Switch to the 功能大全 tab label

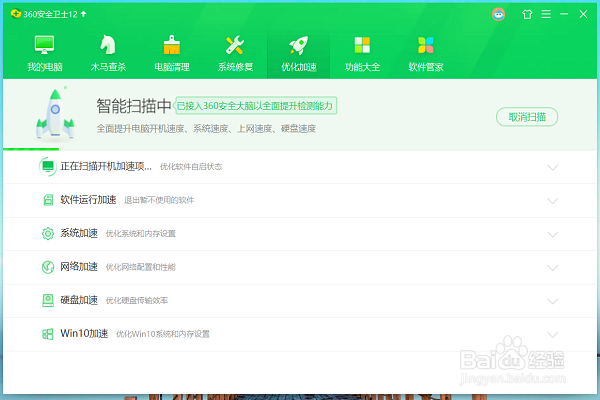362,67
